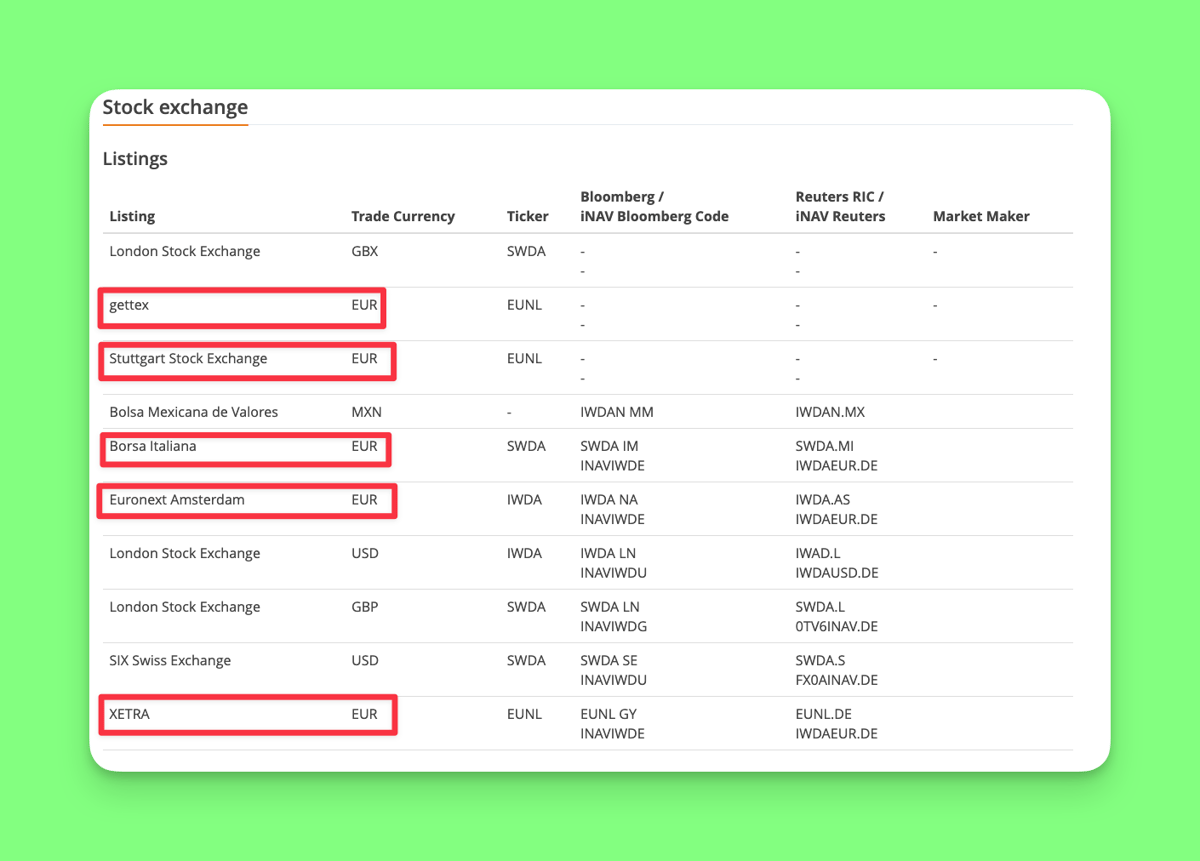Screen dimensions: 1200x861
Task: Click the EUNL GY Bloomberg code
Action: [x=608, y=714]
